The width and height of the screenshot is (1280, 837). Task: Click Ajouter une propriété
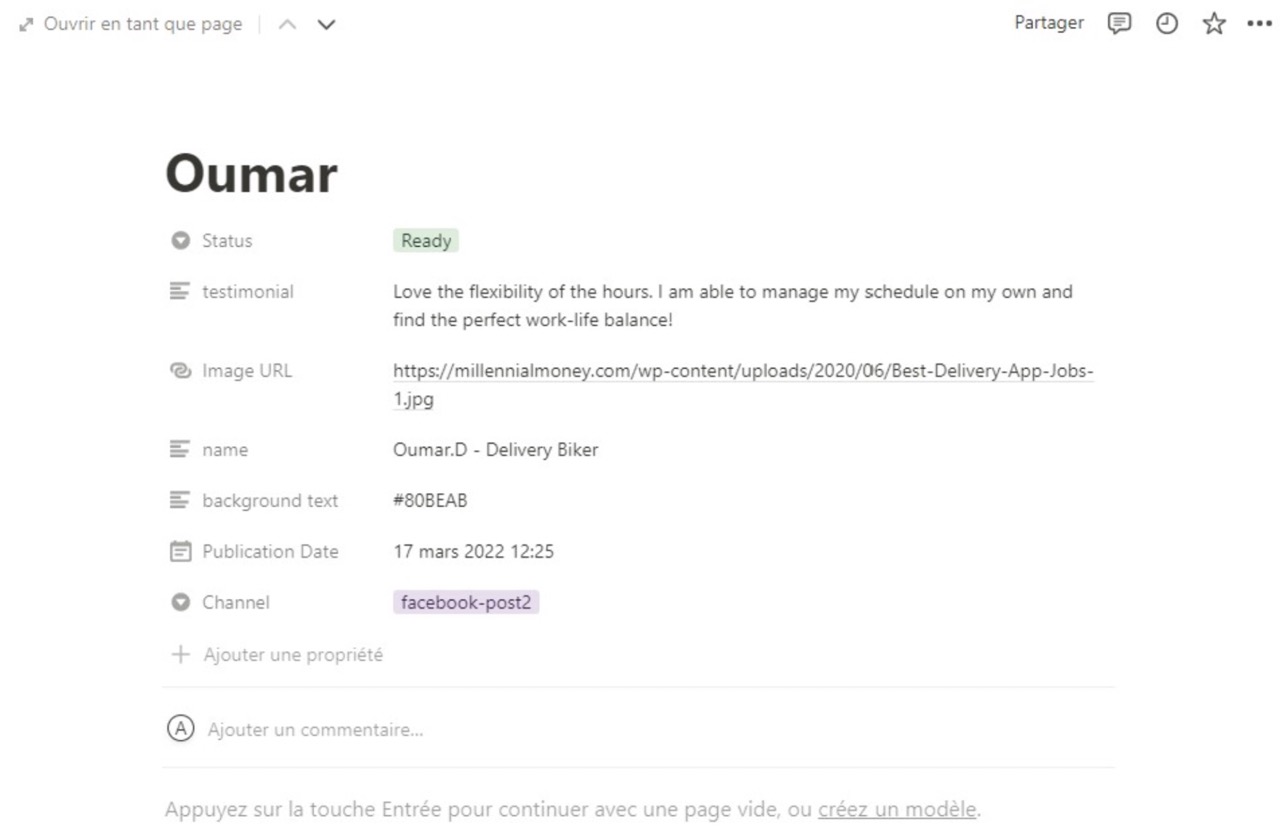(292, 655)
